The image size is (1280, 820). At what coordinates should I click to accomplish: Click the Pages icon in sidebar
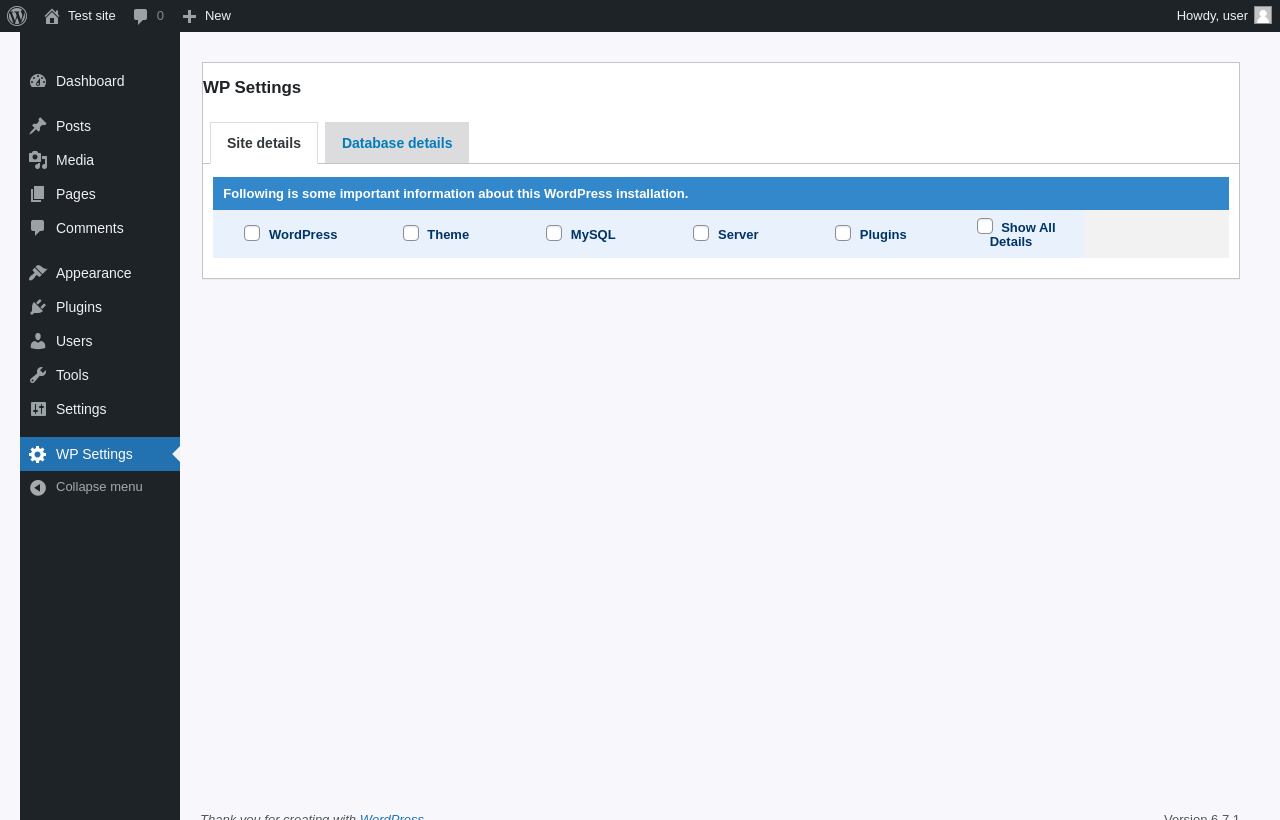pos(38,194)
